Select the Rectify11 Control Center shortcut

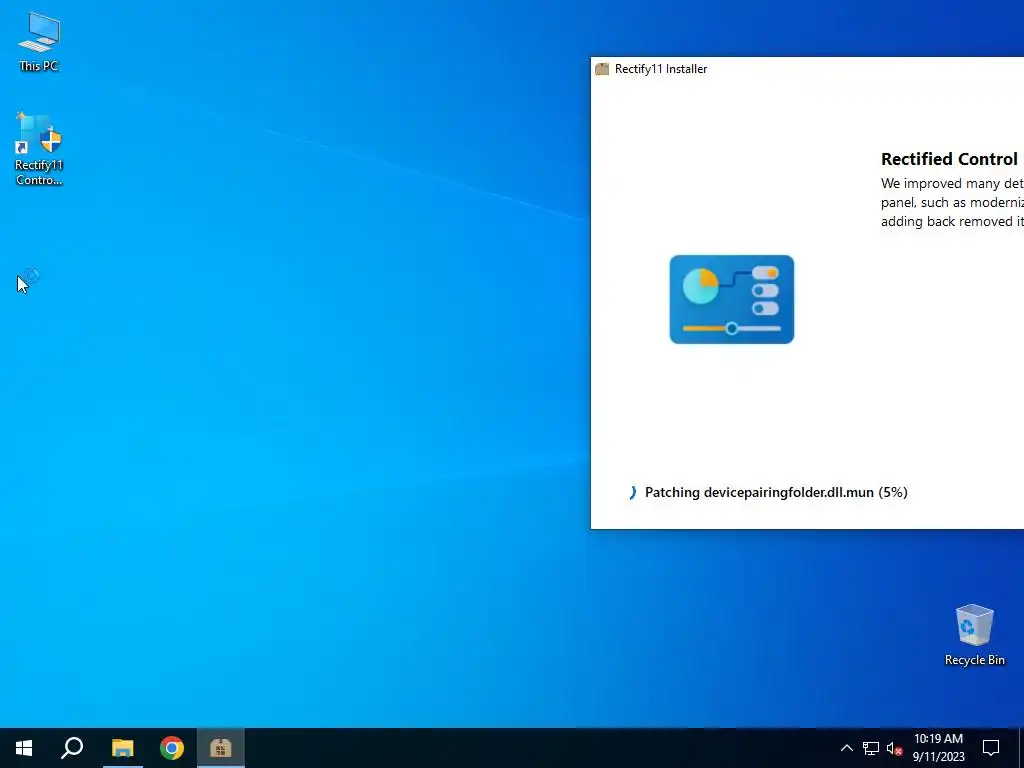tap(39, 149)
